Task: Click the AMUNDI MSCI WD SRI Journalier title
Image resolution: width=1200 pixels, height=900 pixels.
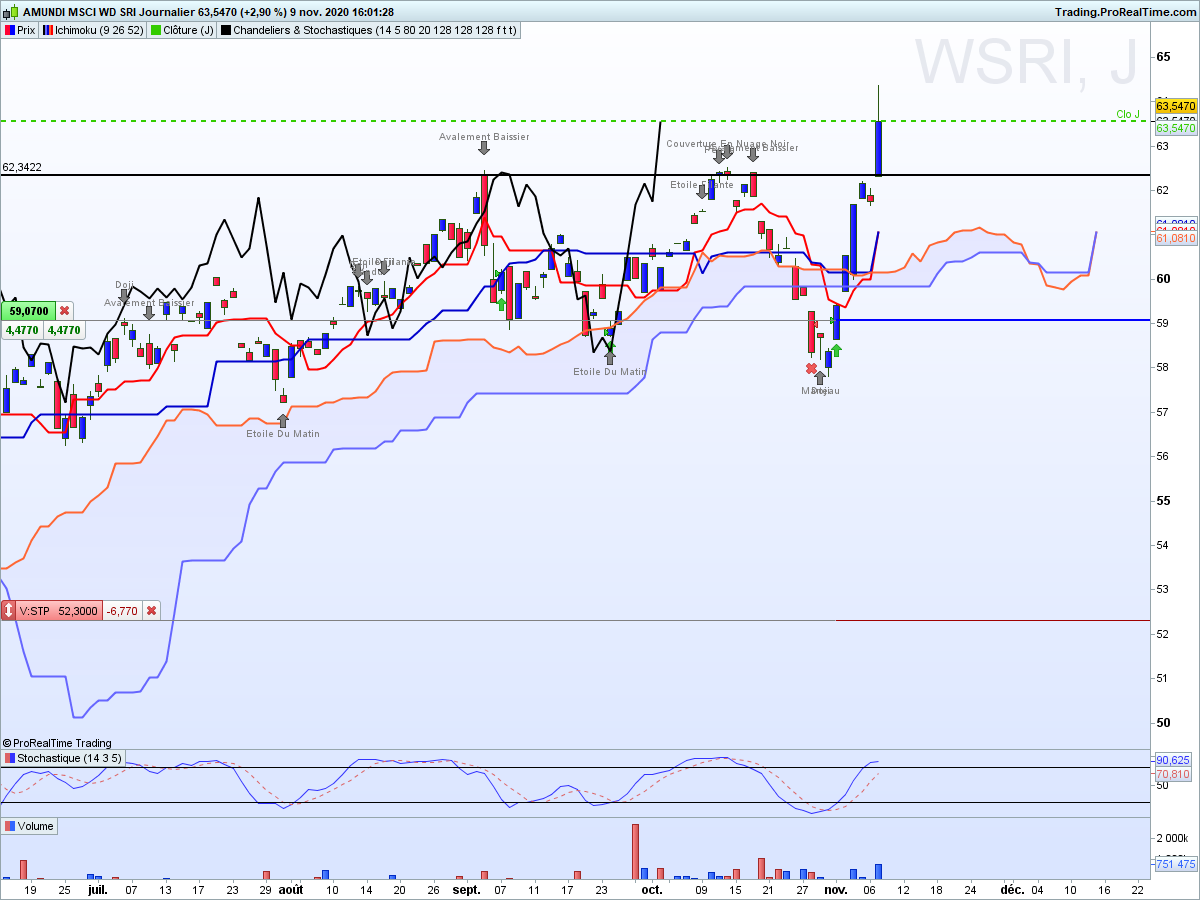Action: pos(109,12)
